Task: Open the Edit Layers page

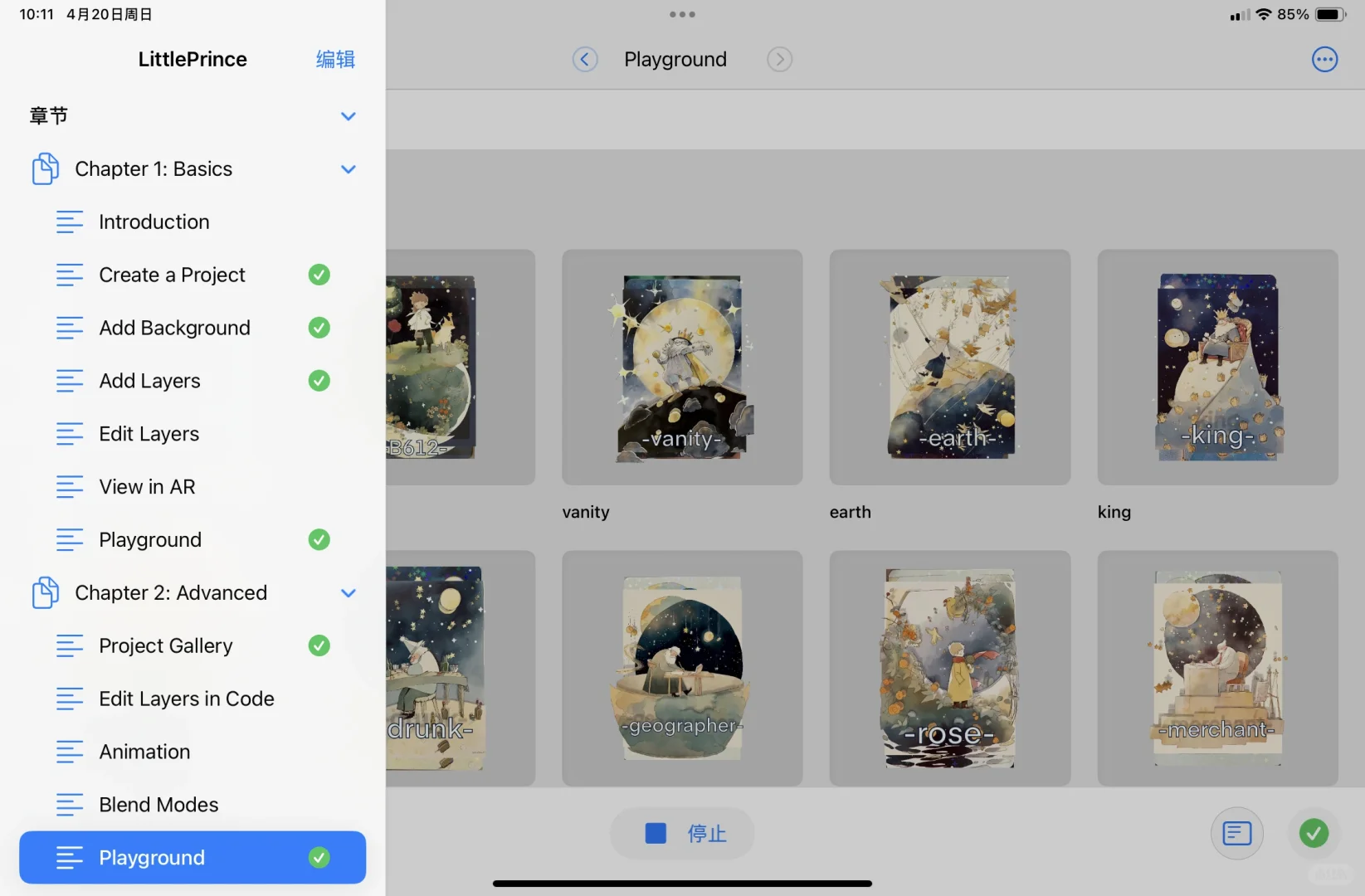Action: [x=193, y=434]
